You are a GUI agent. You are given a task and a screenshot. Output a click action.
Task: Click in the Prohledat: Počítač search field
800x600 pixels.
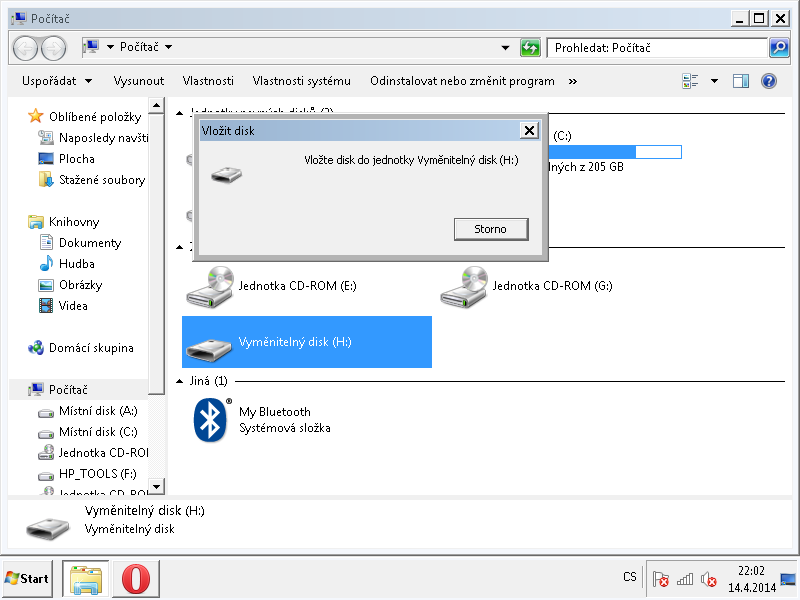point(658,48)
